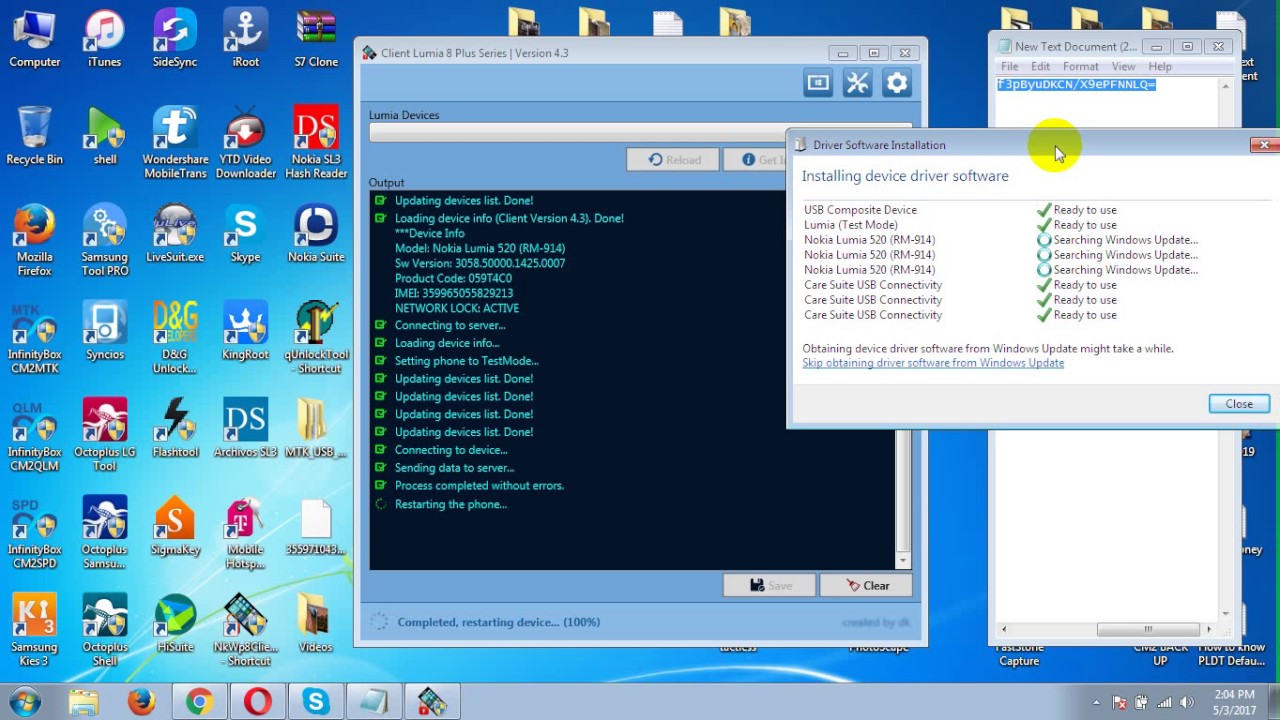Open SigmaKey desktop shortcut
Screen dimensions: 1280x720
pyautogui.click(x=175, y=526)
